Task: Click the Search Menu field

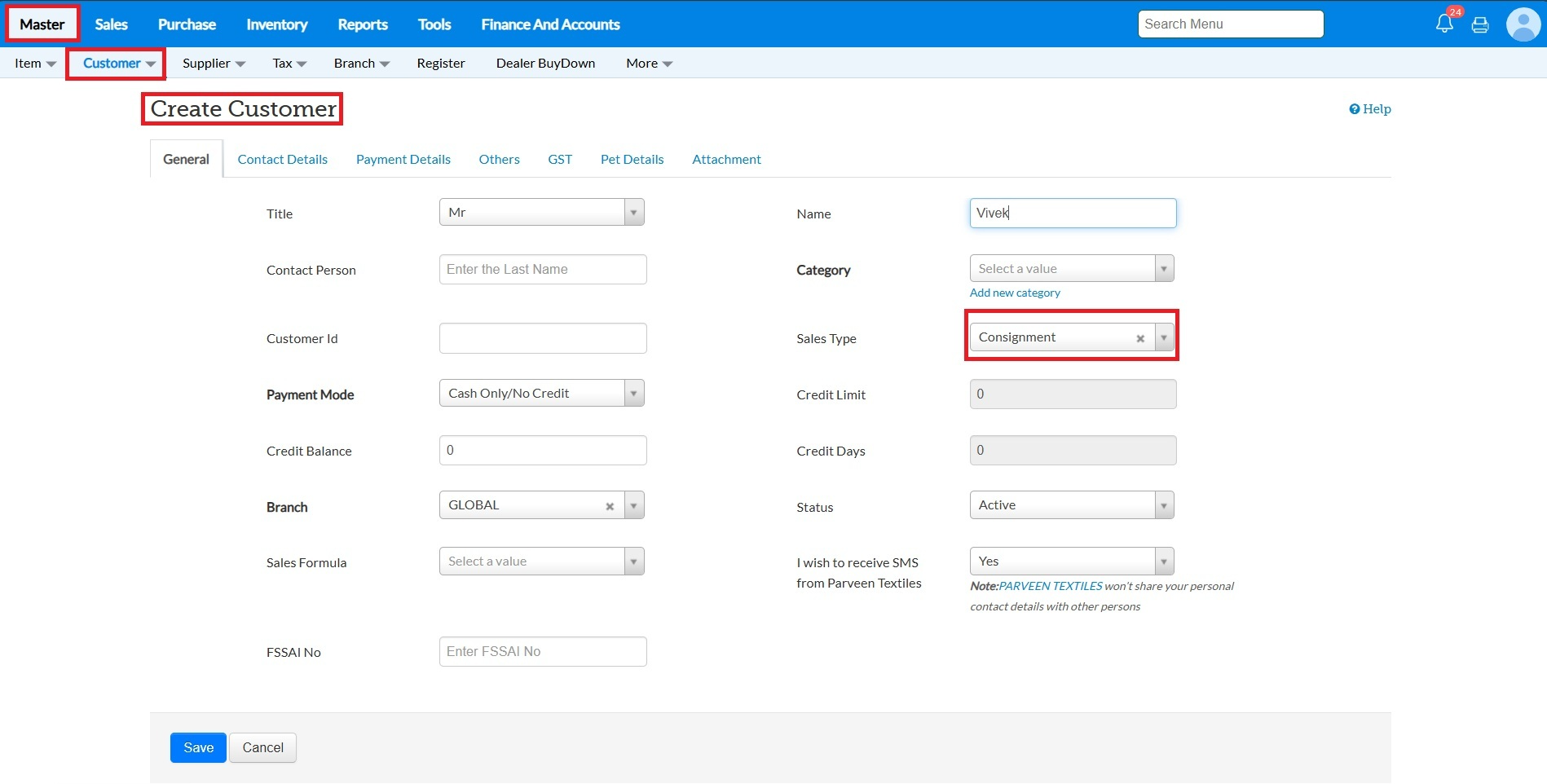Action: coord(1230,24)
